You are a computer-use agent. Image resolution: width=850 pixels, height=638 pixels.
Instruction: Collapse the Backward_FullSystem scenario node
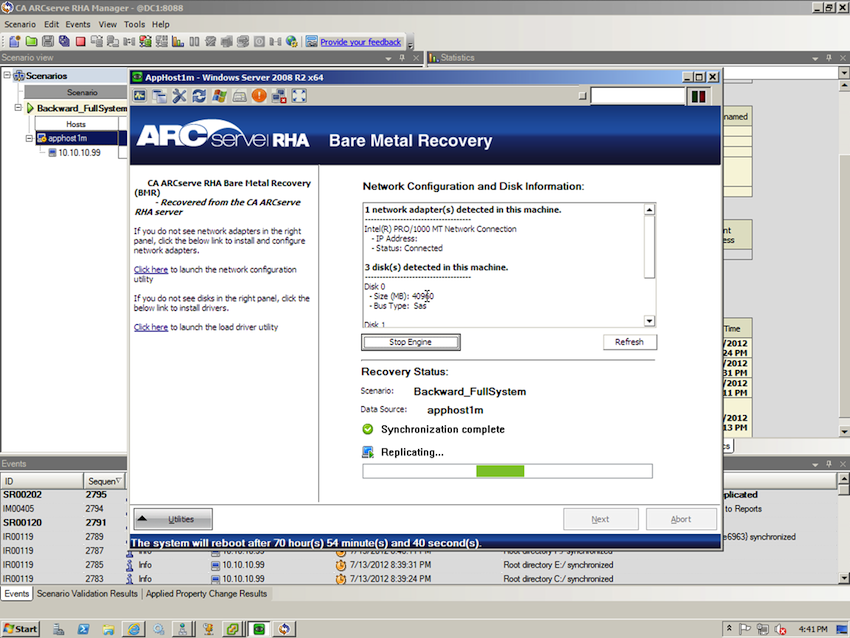18,108
